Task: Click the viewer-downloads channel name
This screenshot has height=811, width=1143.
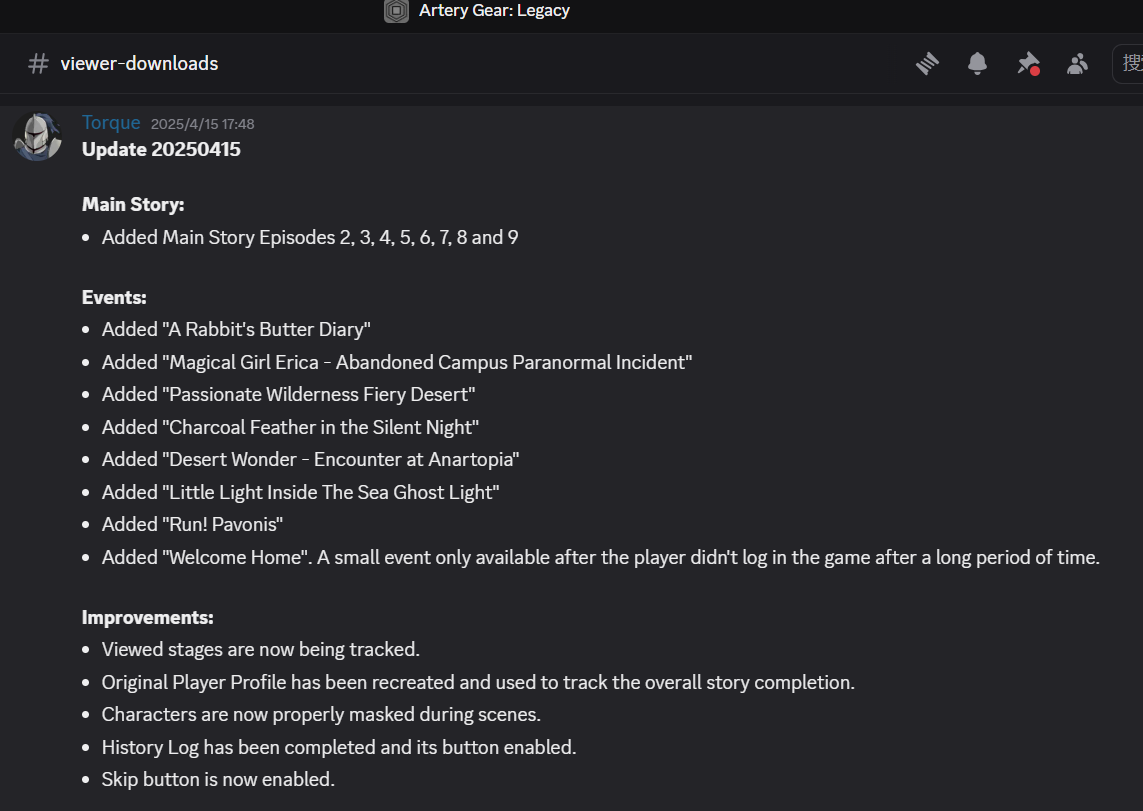Action: [139, 64]
